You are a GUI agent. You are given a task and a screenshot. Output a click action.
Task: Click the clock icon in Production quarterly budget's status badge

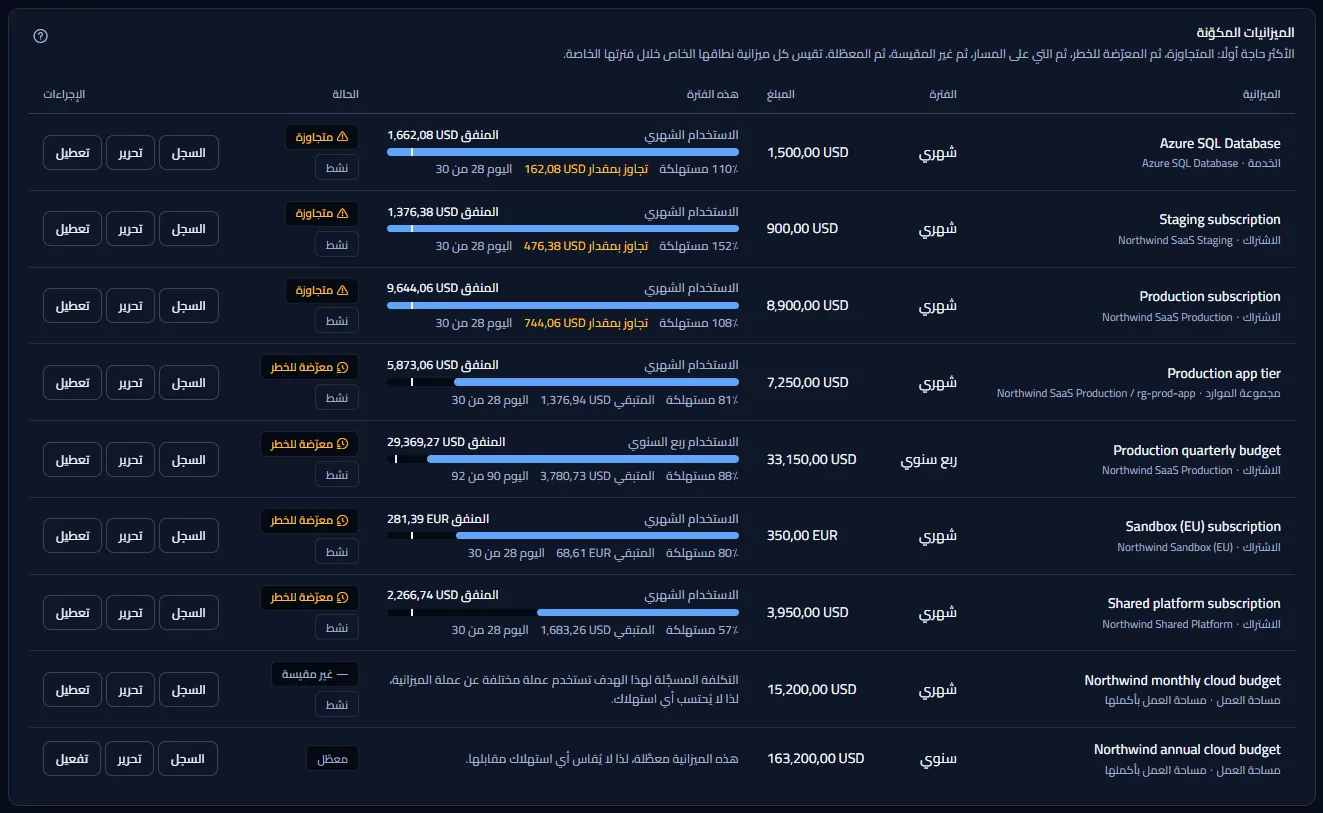point(342,444)
